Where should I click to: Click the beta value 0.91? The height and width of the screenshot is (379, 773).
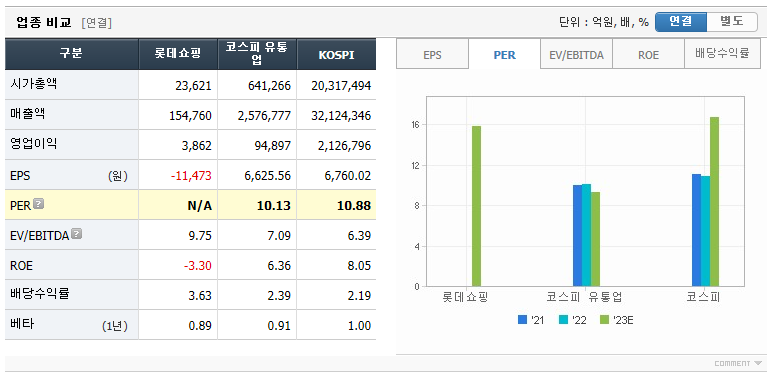click(x=280, y=326)
